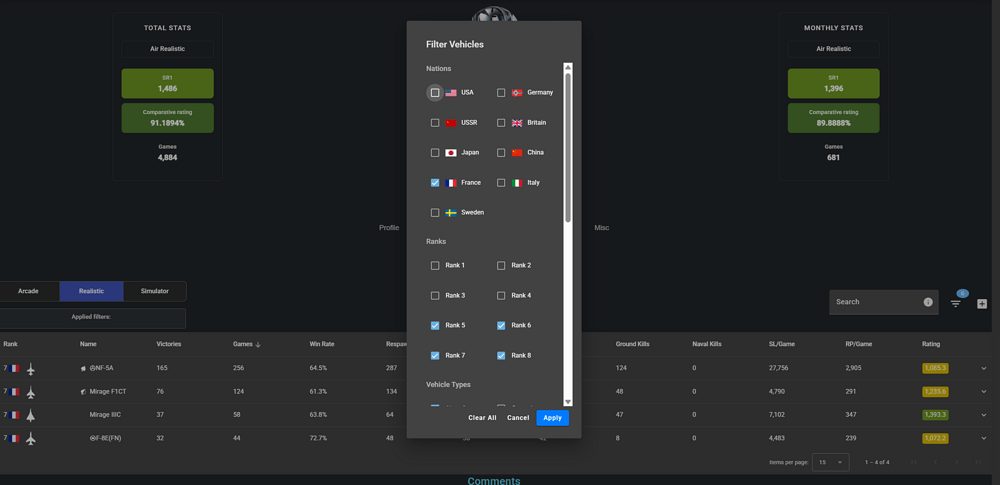Expand the Mirage IIIC row chevron
The width and height of the screenshot is (1000, 485).
pos(984,415)
